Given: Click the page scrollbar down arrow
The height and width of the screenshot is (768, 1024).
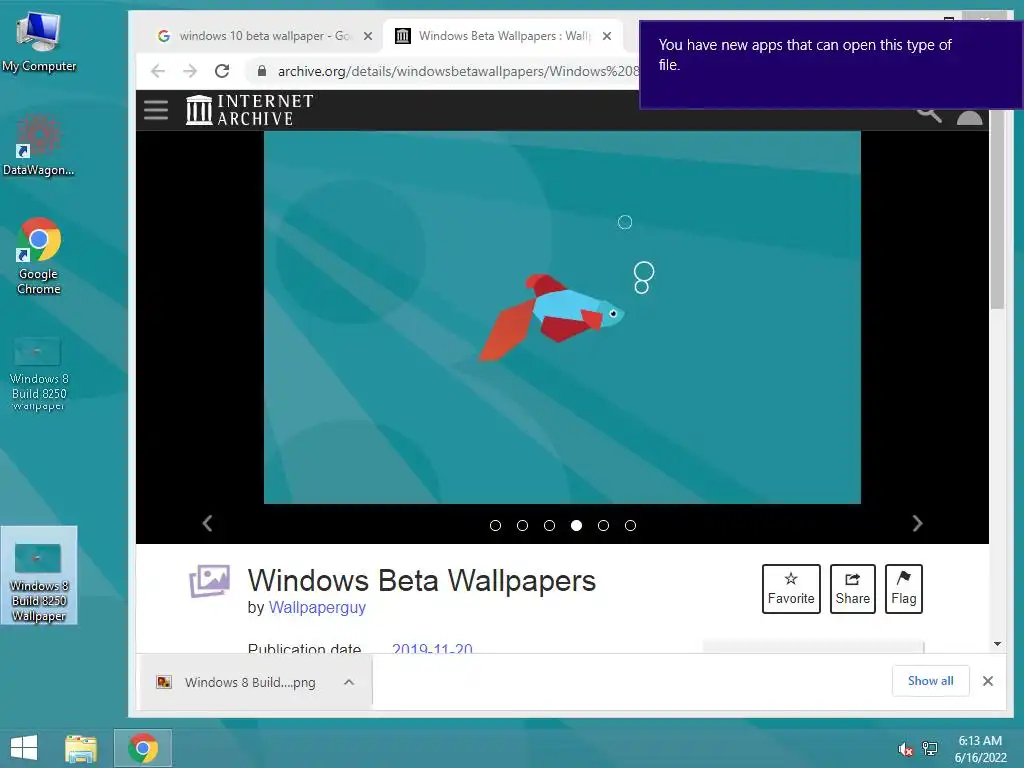Looking at the screenshot, I should click(997, 644).
